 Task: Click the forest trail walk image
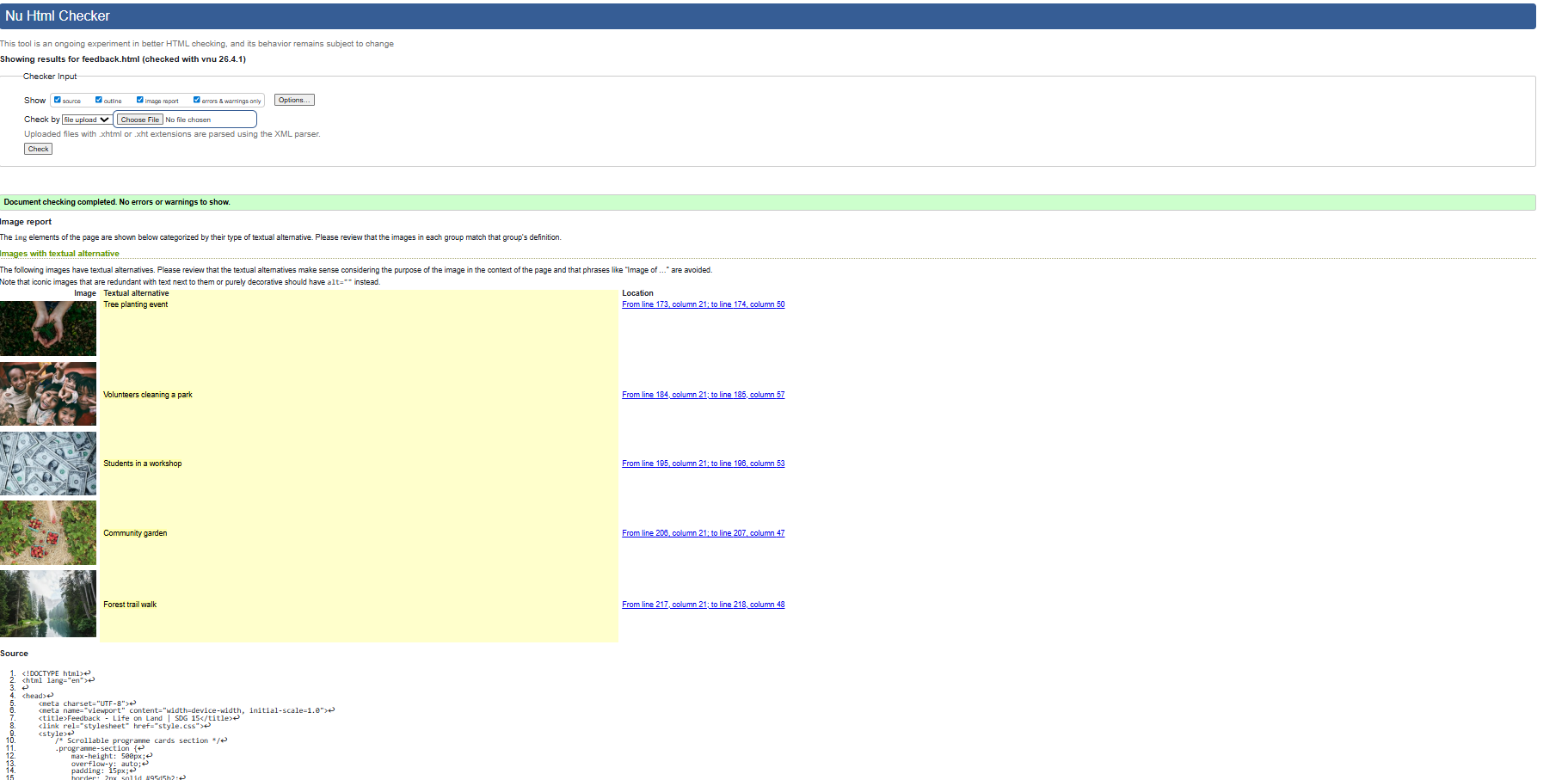tap(48, 605)
